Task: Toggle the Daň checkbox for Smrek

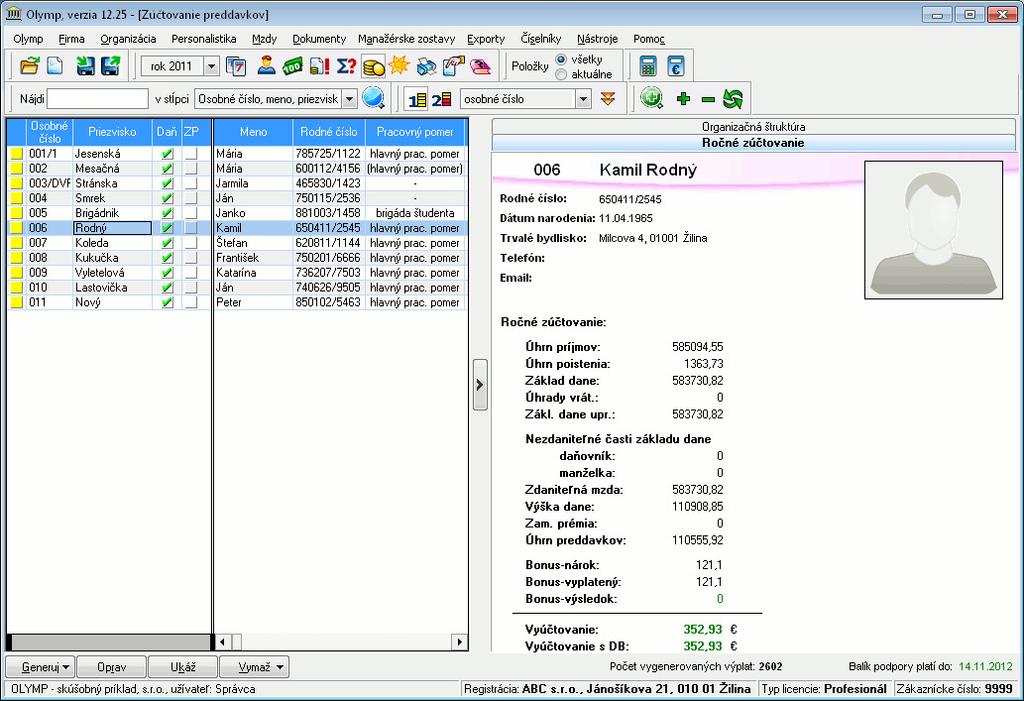Action: coord(167,198)
